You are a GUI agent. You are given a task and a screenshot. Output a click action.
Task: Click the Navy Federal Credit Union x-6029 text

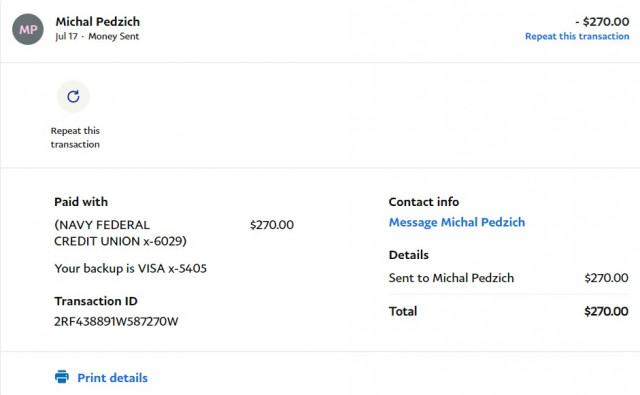pyautogui.click(x=120, y=233)
